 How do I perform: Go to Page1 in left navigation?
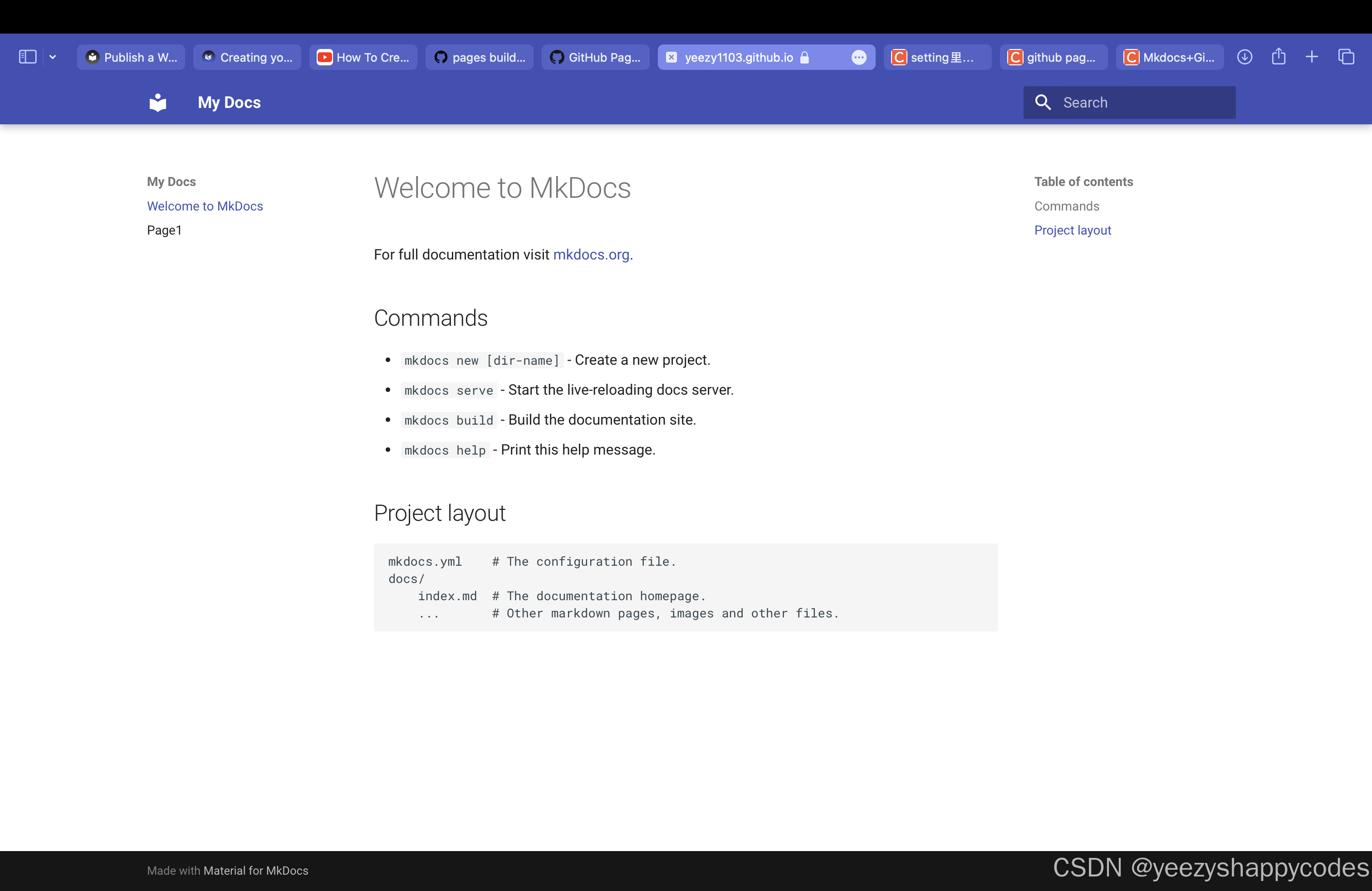pos(164,230)
